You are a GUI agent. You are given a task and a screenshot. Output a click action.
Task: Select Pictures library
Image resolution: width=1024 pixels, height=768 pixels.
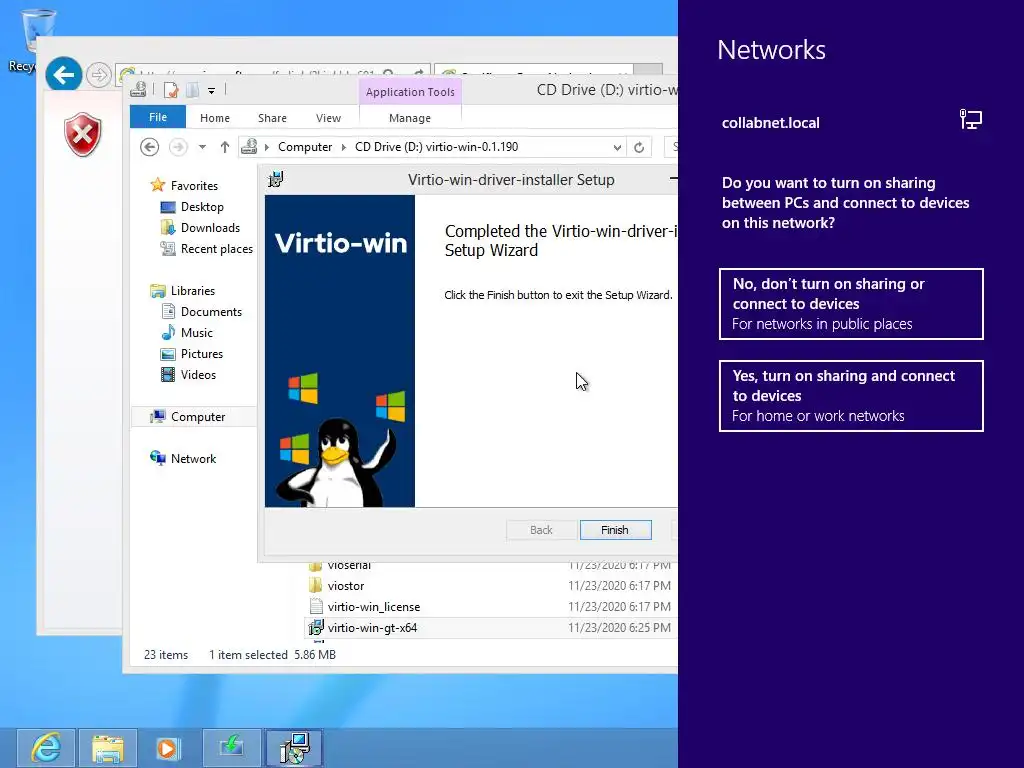(202, 353)
